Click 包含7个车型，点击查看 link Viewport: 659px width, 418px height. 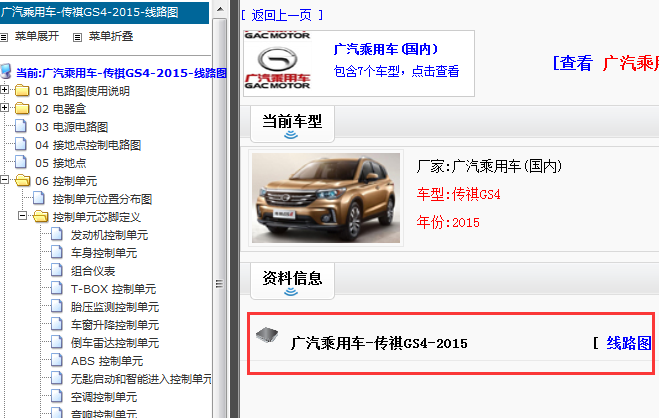tap(396, 71)
